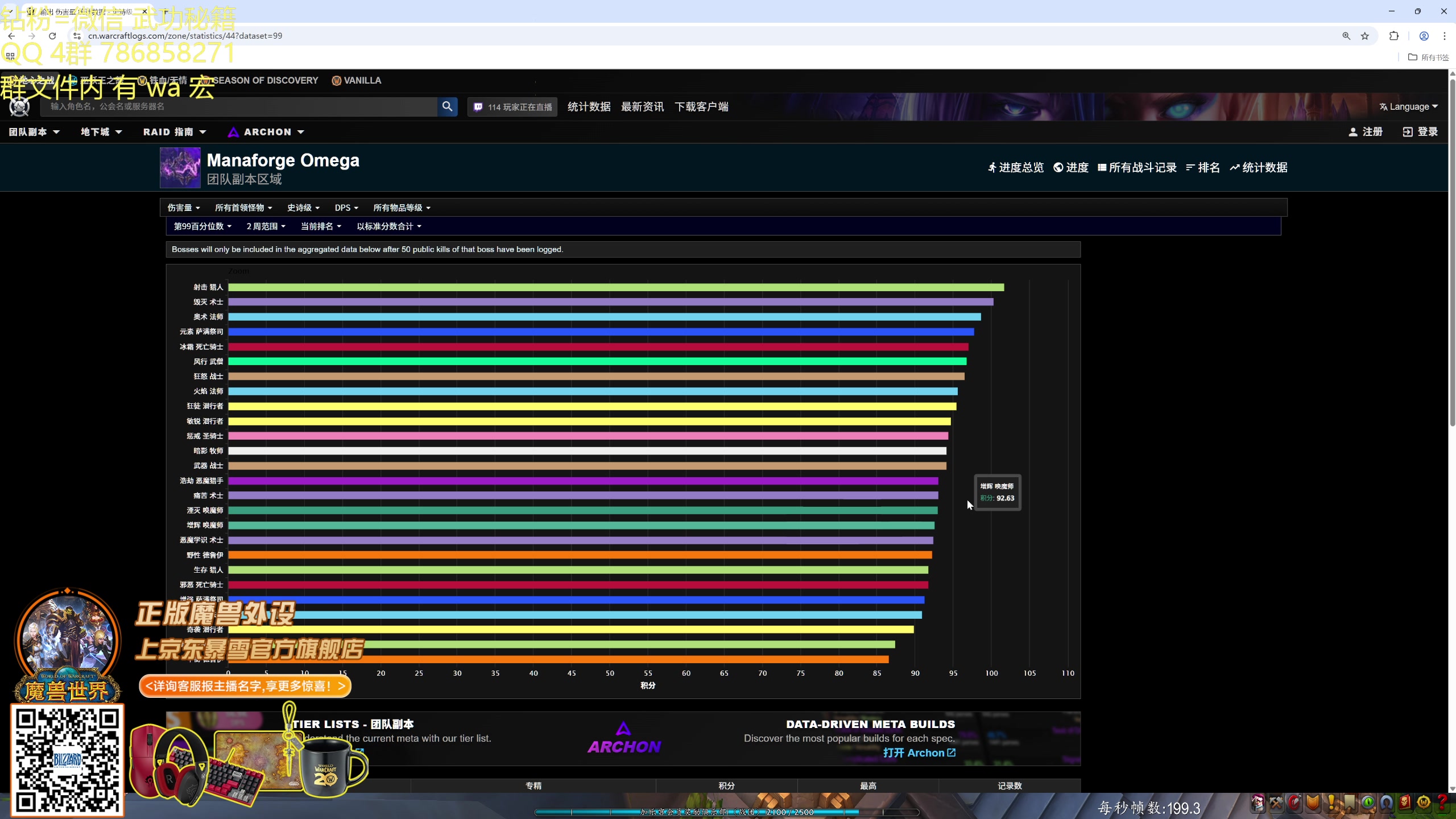
Task: Click the browser back arrow
Action: tap(11, 36)
